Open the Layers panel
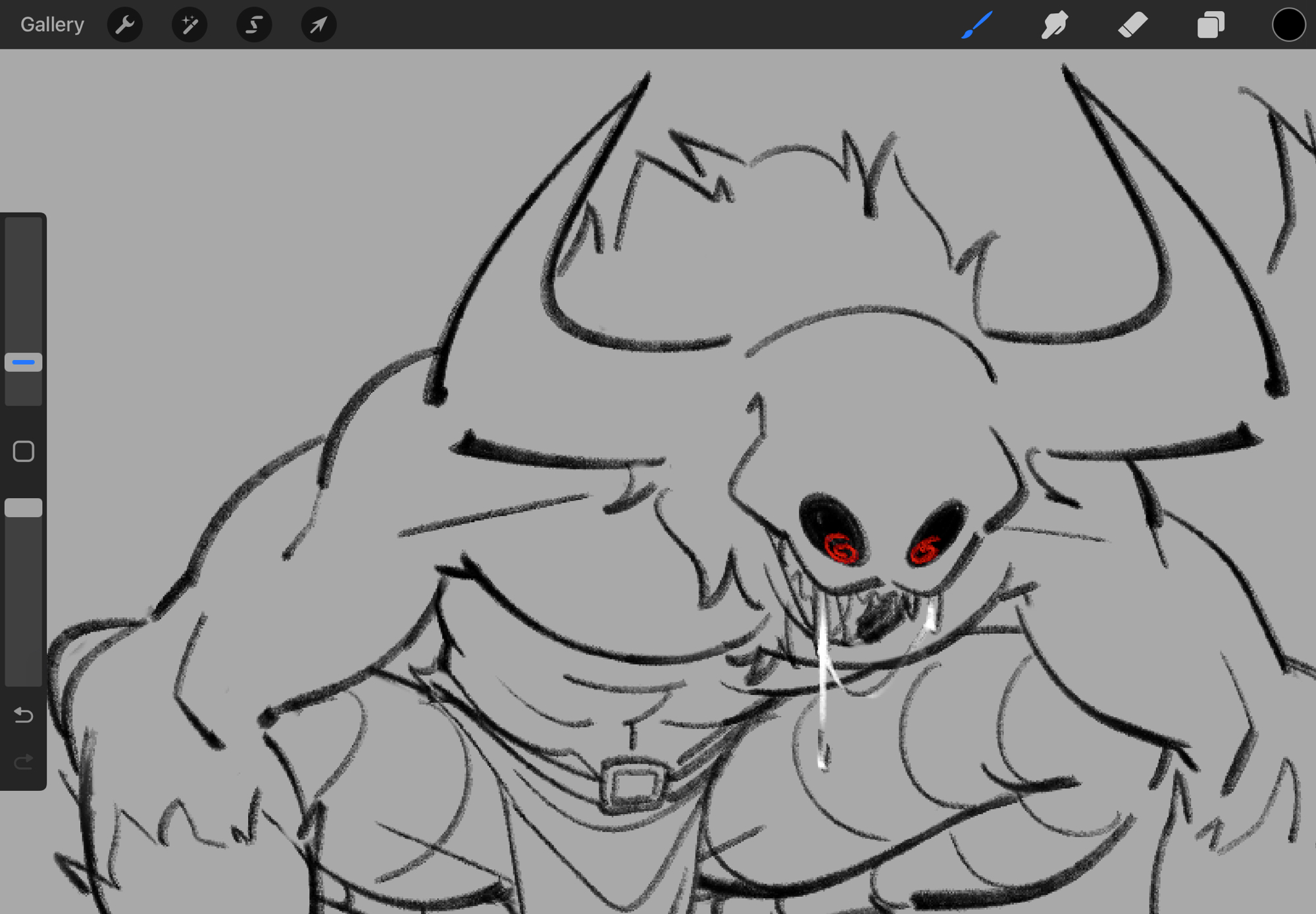Viewport: 1316px width, 914px height. (x=1210, y=25)
